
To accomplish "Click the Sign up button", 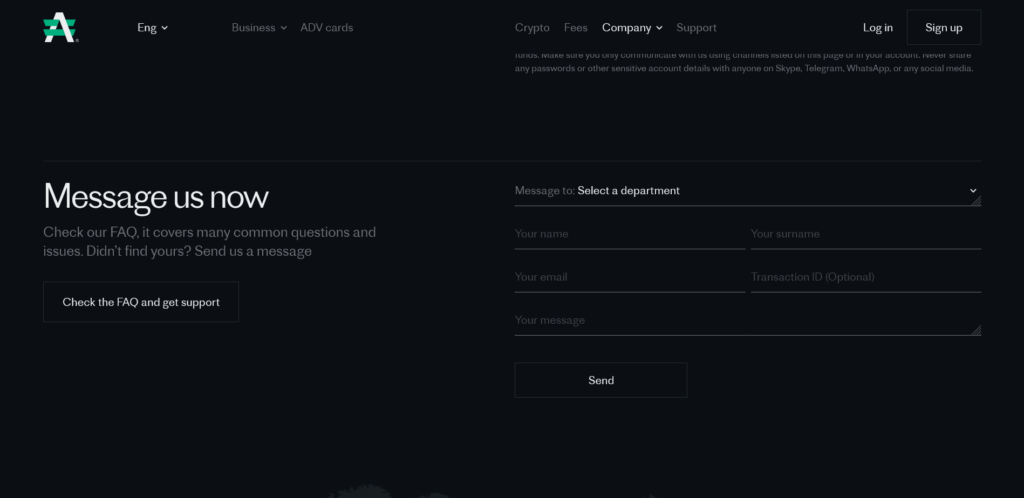I will tap(944, 27).
